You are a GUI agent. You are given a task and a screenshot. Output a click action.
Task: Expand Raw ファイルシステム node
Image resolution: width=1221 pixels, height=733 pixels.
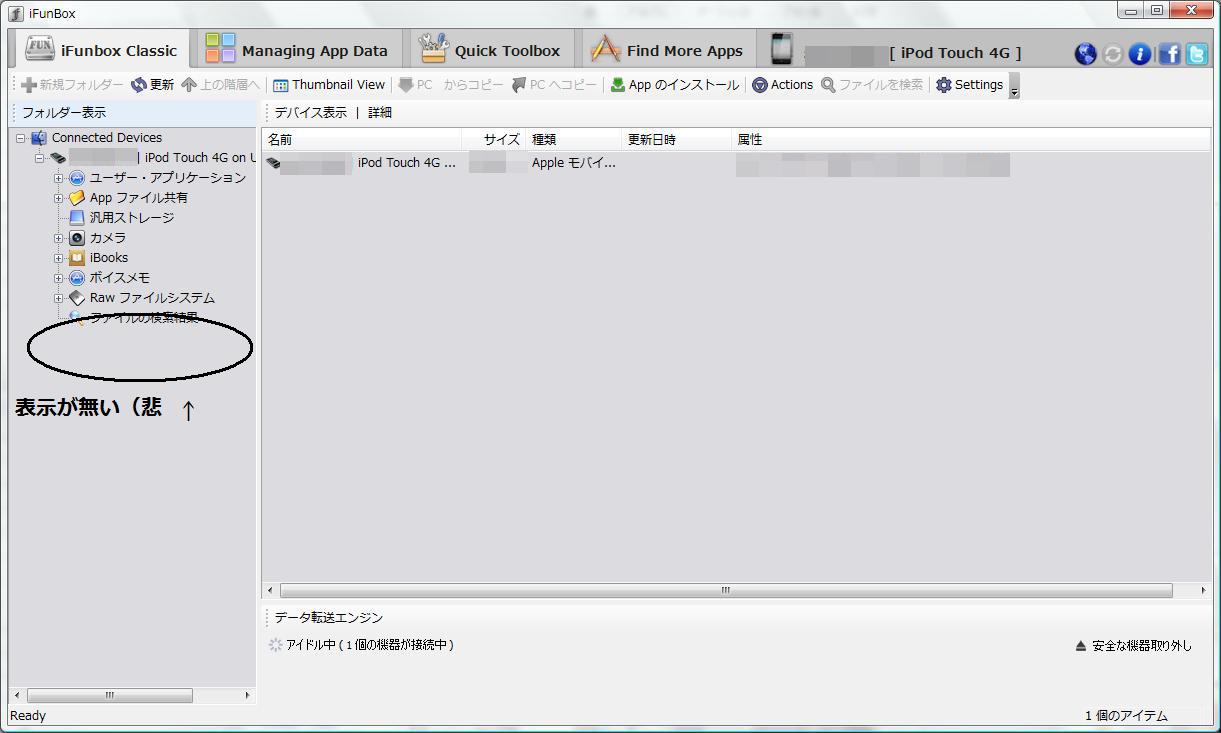pos(58,298)
